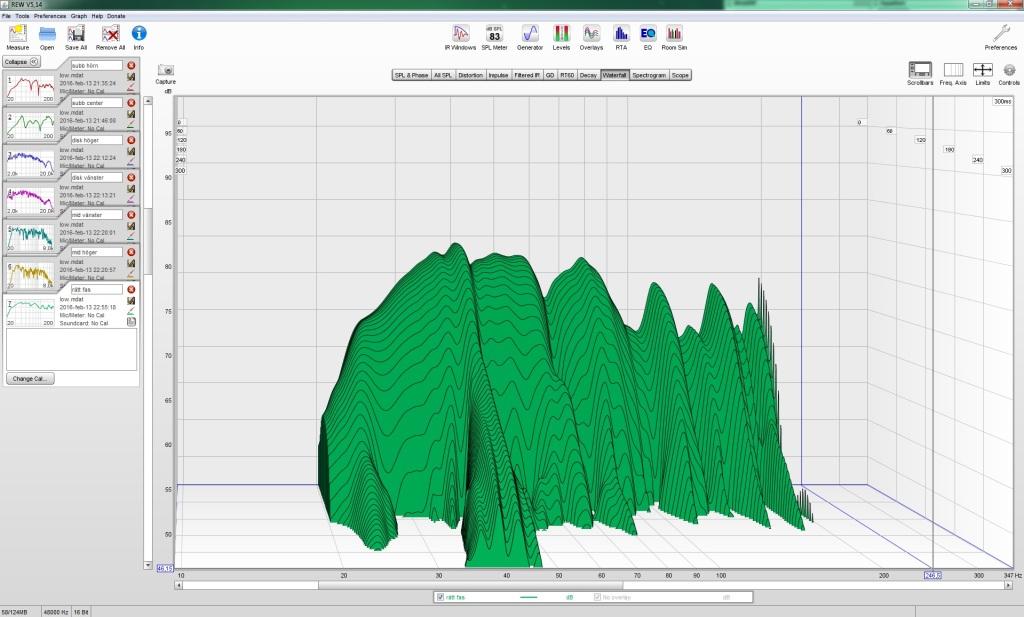The image size is (1024, 617).
Task: Switch to the Spectrogram graph
Action: 649,75
